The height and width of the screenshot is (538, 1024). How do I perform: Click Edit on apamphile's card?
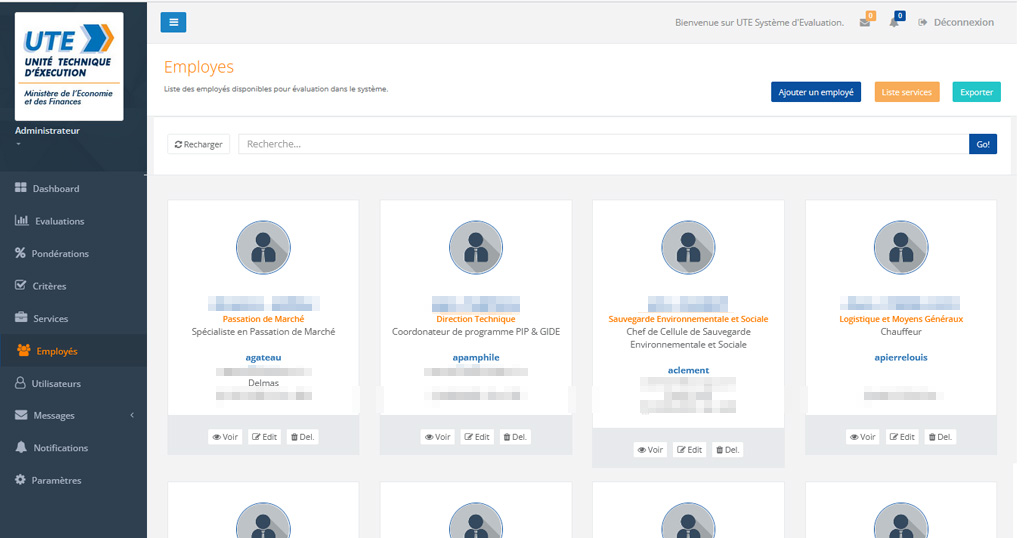point(477,437)
